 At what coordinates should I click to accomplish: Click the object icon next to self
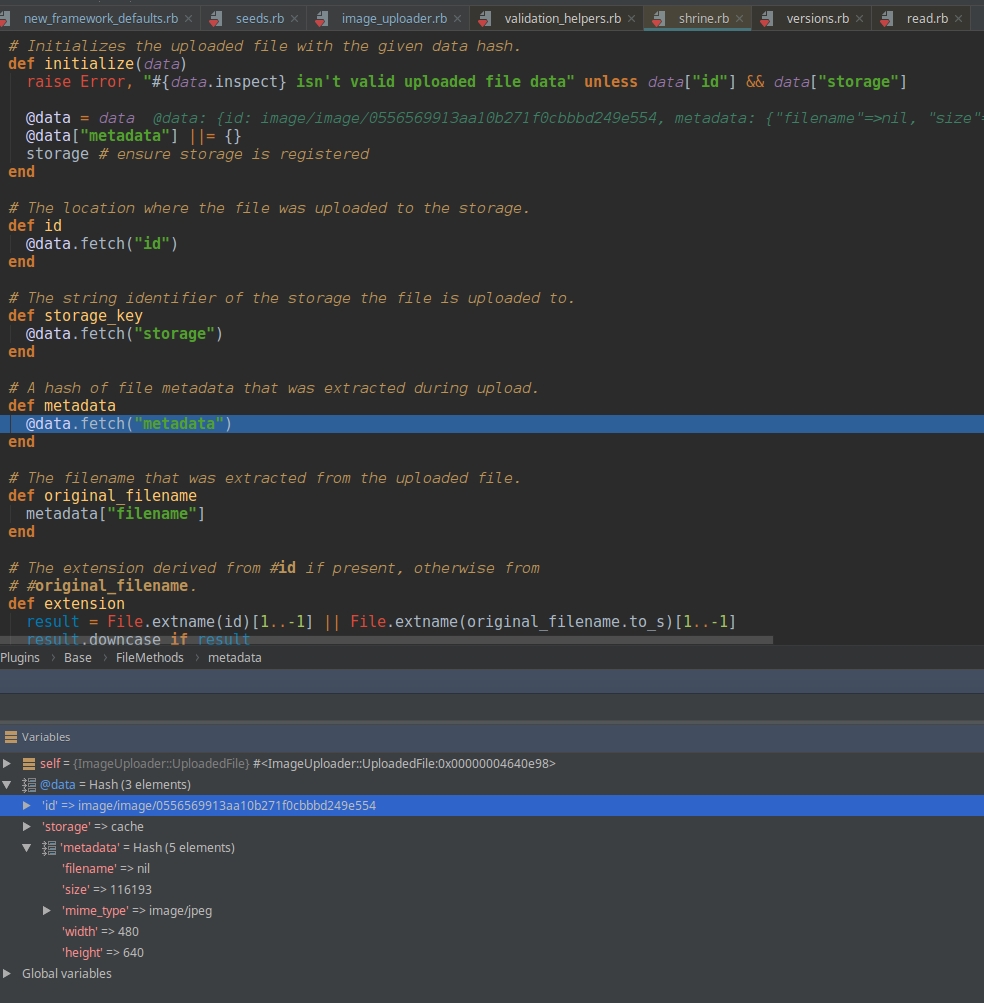tap(29, 763)
